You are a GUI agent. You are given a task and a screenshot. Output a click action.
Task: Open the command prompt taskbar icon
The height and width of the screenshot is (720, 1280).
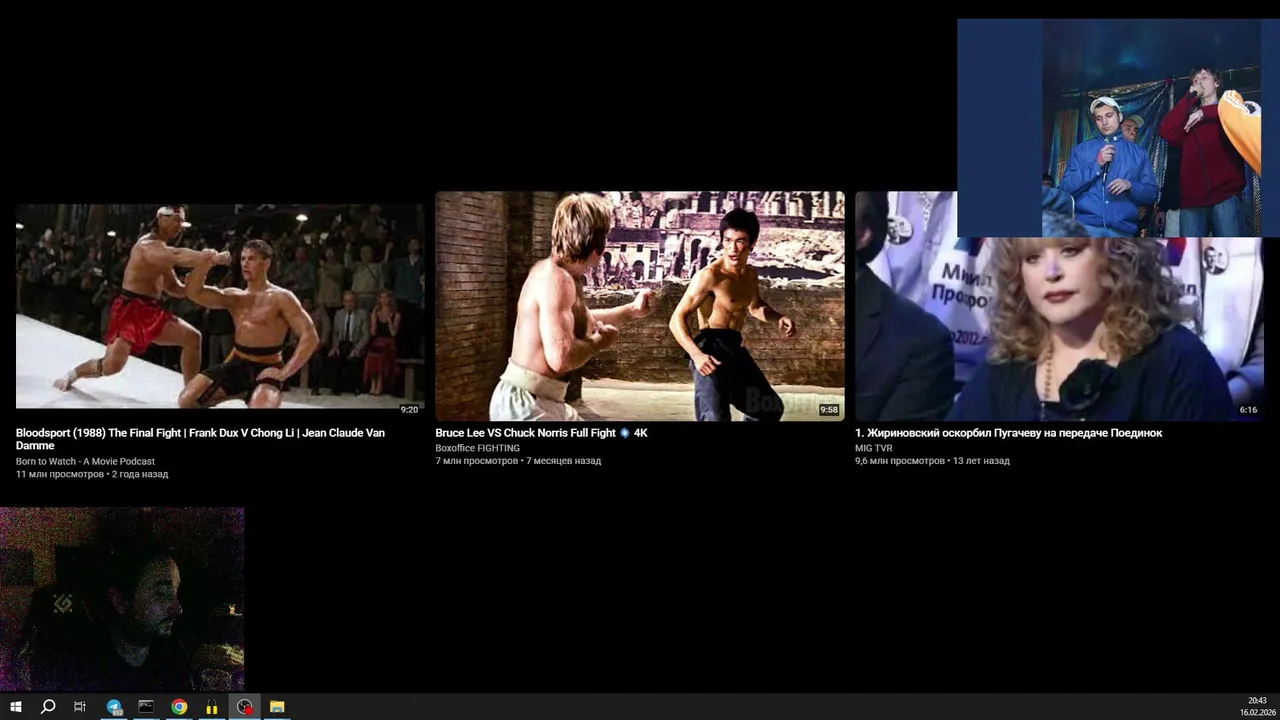146,707
